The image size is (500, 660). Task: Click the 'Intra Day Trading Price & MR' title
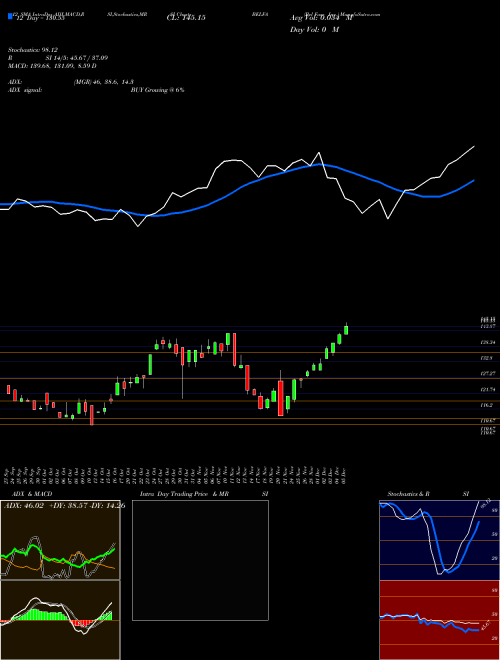tap(184, 494)
